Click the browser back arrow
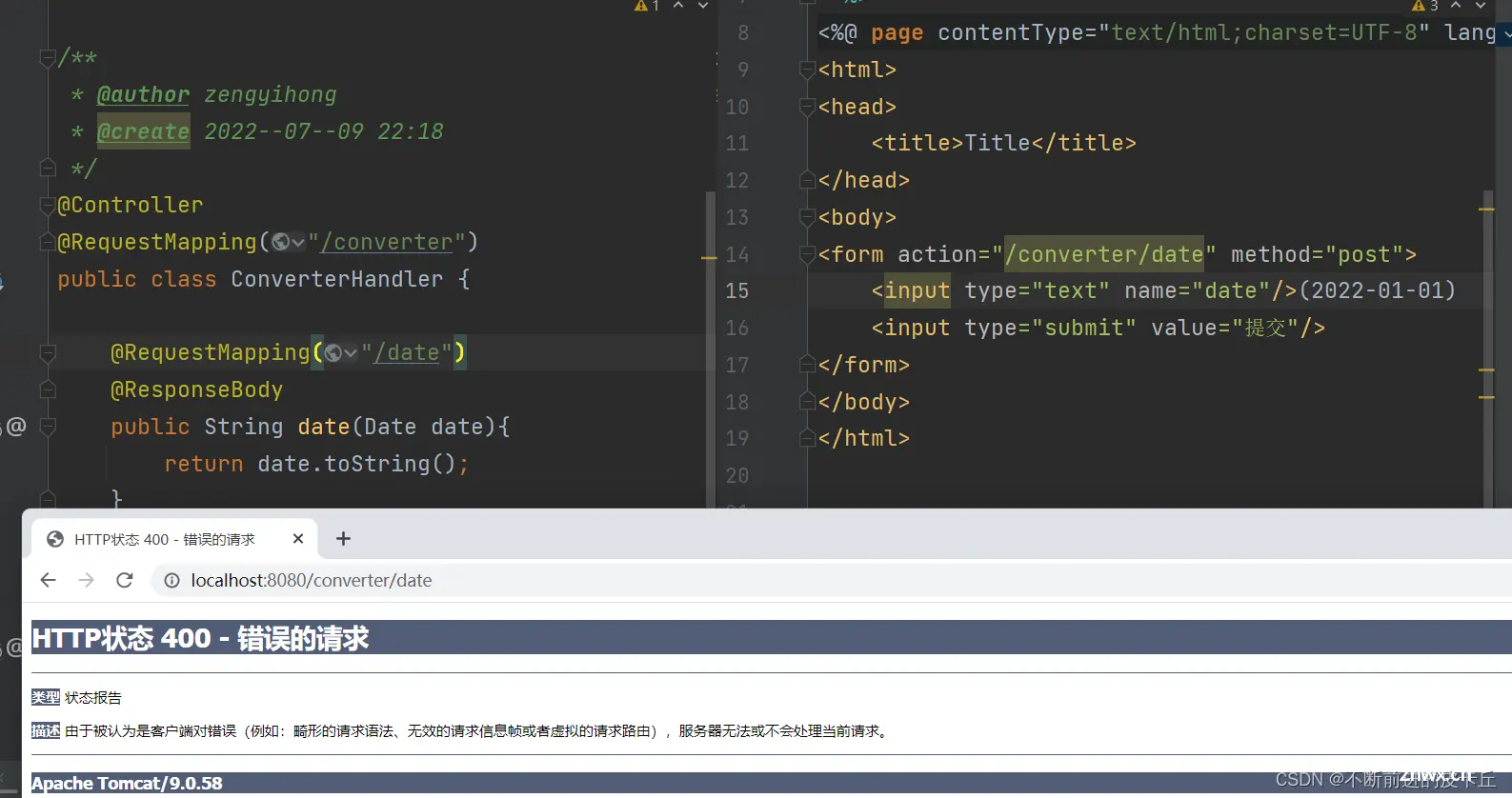 [x=48, y=580]
